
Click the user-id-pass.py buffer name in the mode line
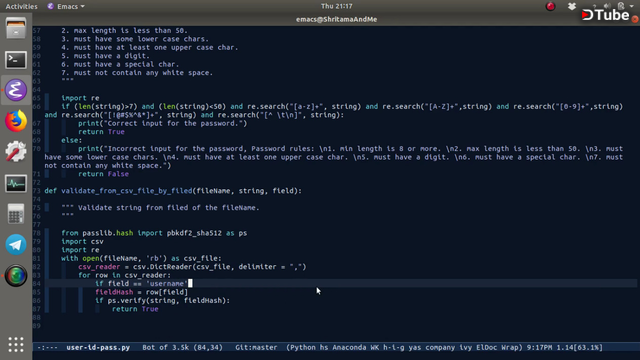point(98,347)
